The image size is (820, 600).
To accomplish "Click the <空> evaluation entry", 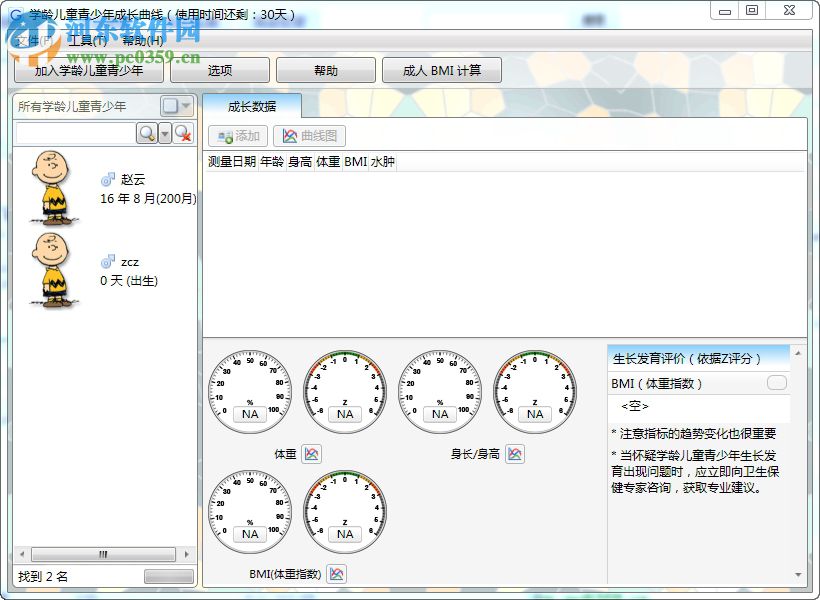I will 635,406.
